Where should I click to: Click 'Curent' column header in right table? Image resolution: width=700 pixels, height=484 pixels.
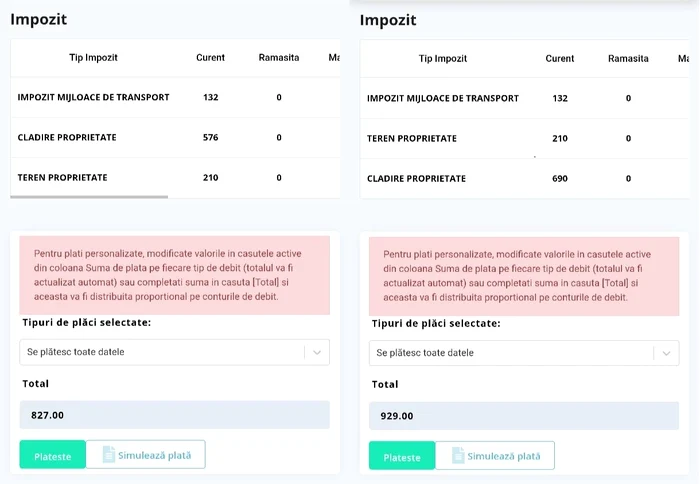560,59
